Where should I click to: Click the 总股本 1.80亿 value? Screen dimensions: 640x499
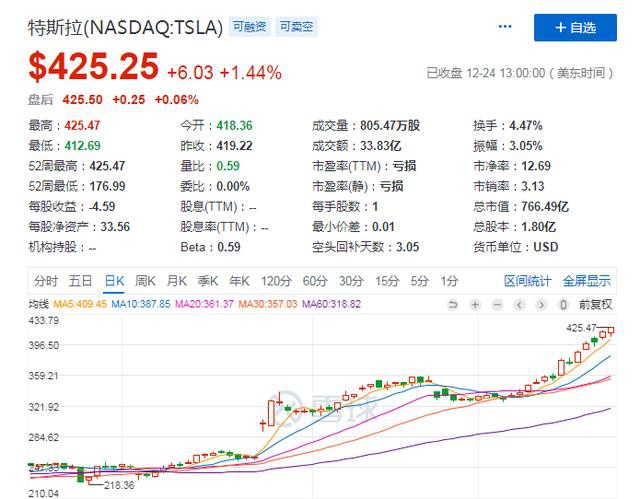coord(538,226)
